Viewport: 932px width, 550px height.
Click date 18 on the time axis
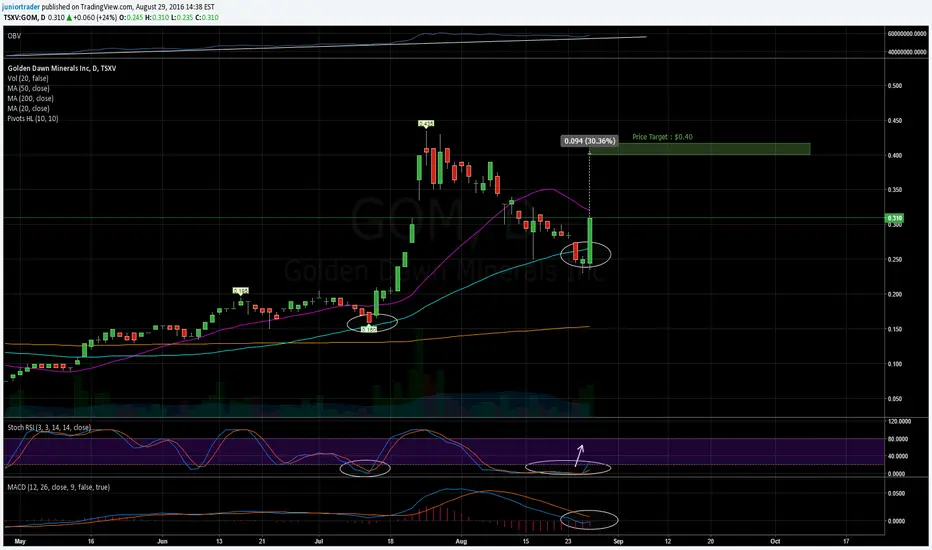tap(391, 542)
